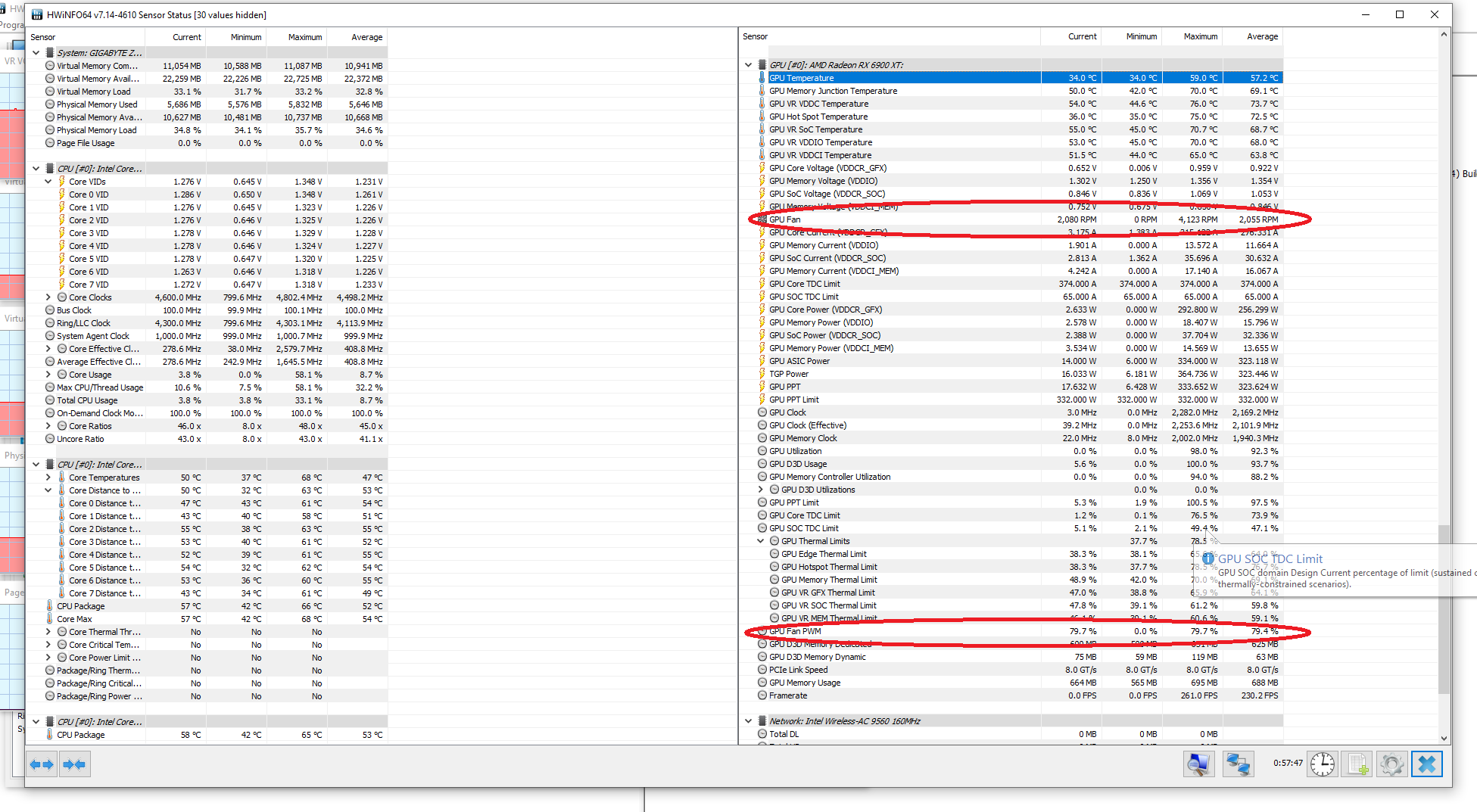1477x812 pixels.
Task: Expand the Core Ratios row
Action: (48, 426)
